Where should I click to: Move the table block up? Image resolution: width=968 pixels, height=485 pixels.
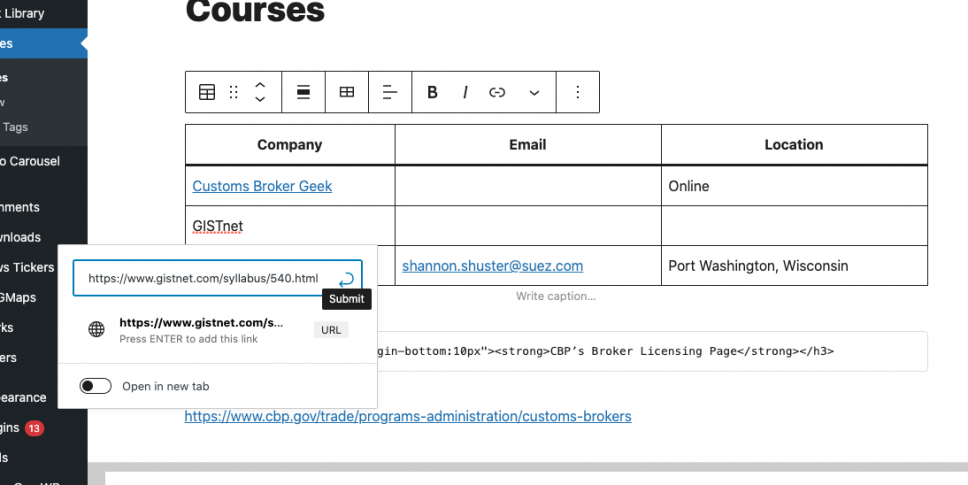[x=260, y=84]
